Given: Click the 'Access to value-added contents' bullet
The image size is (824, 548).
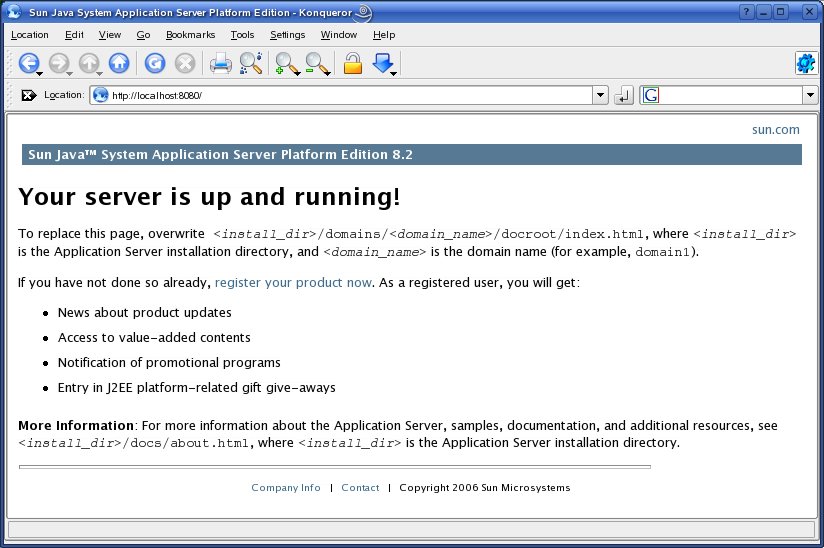Looking at the screenshot, I should 154,337.
